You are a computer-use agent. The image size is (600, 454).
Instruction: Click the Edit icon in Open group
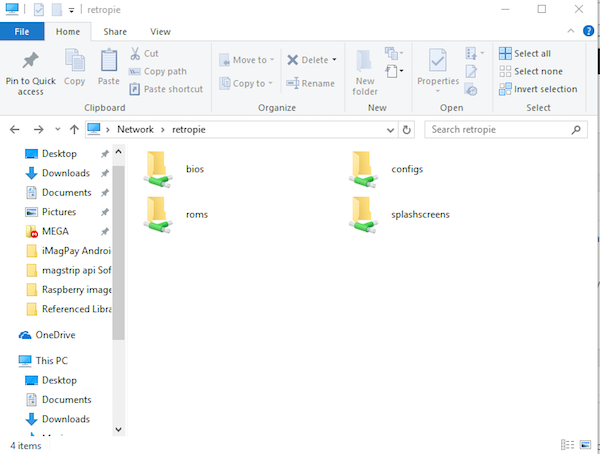click(x=471, y=71)
